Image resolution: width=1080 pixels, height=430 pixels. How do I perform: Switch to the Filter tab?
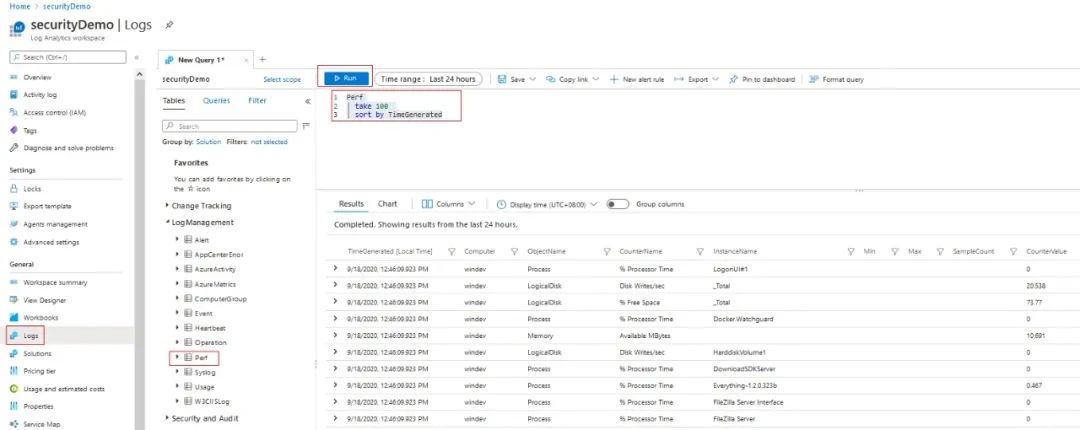pos(257,101)
